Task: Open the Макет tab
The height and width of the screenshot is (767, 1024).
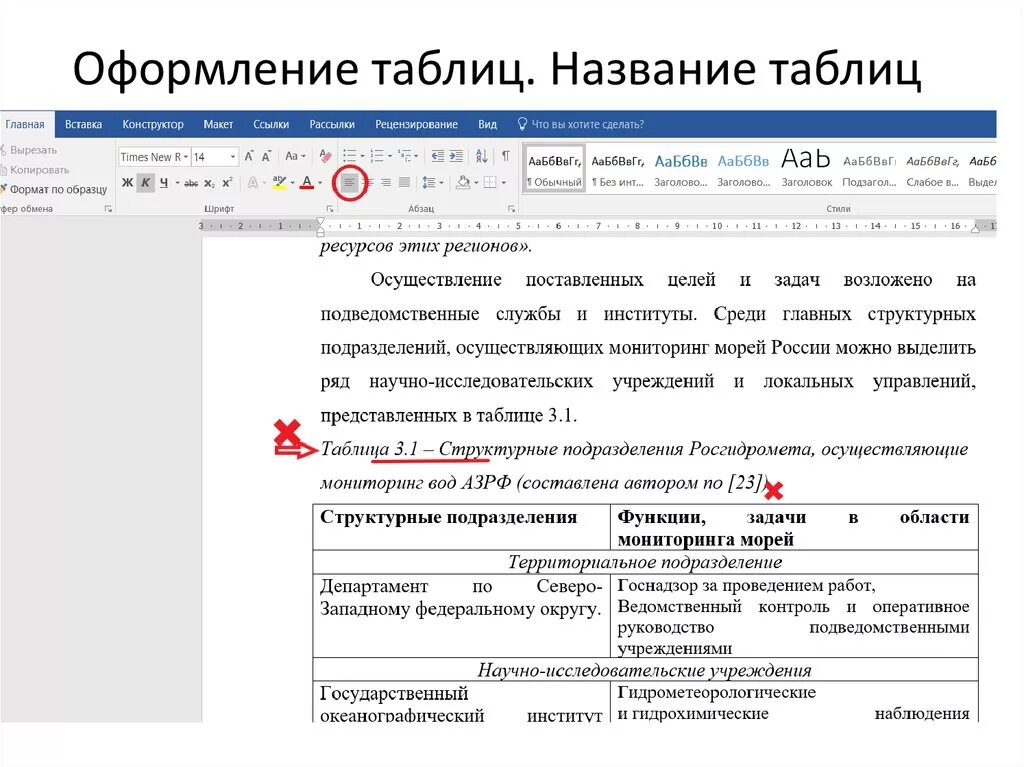Action: (x=218, y=124)
